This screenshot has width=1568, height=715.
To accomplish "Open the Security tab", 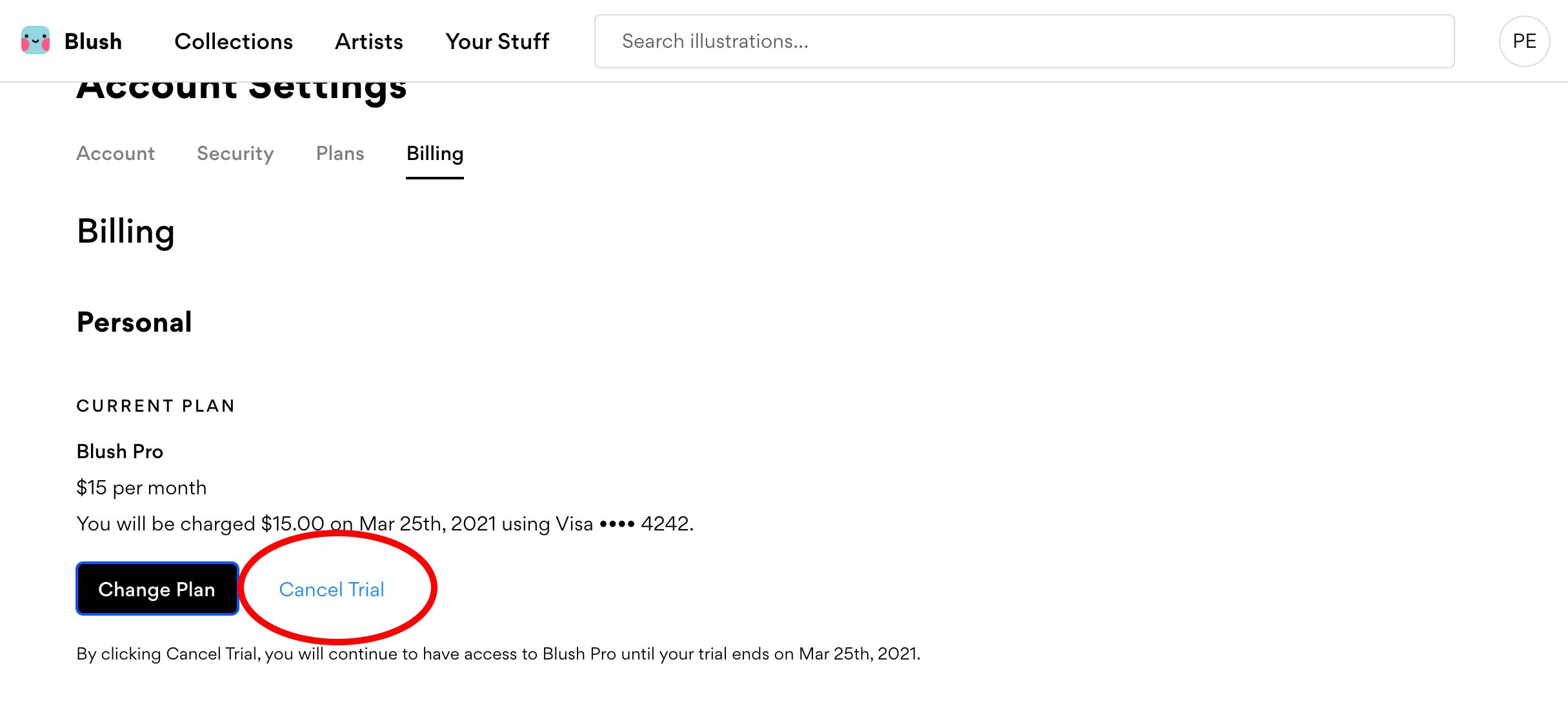I will click(236, 154).
